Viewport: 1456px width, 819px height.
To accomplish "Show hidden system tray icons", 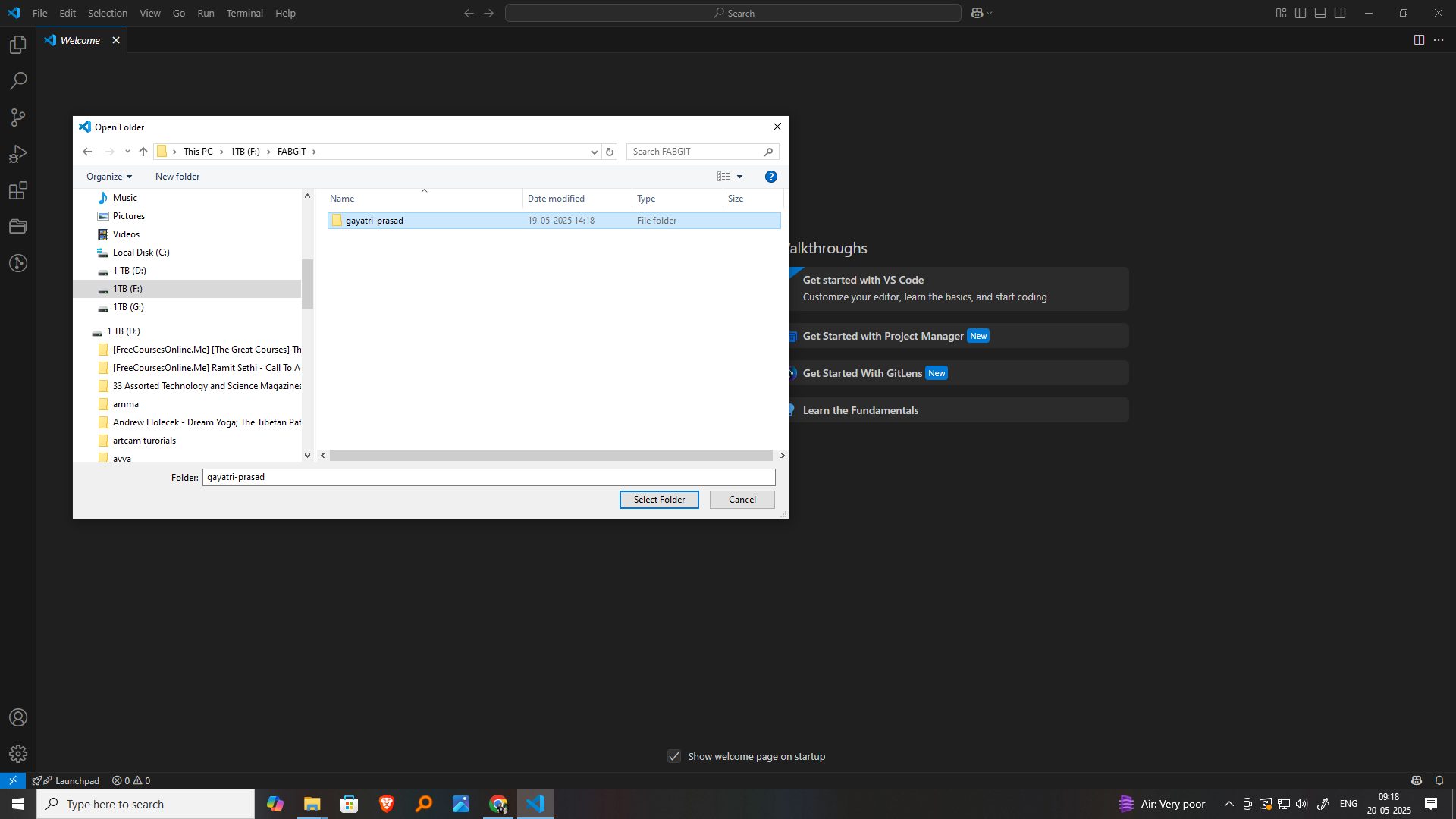I will pyautogui.click(x=1228, y=804).
